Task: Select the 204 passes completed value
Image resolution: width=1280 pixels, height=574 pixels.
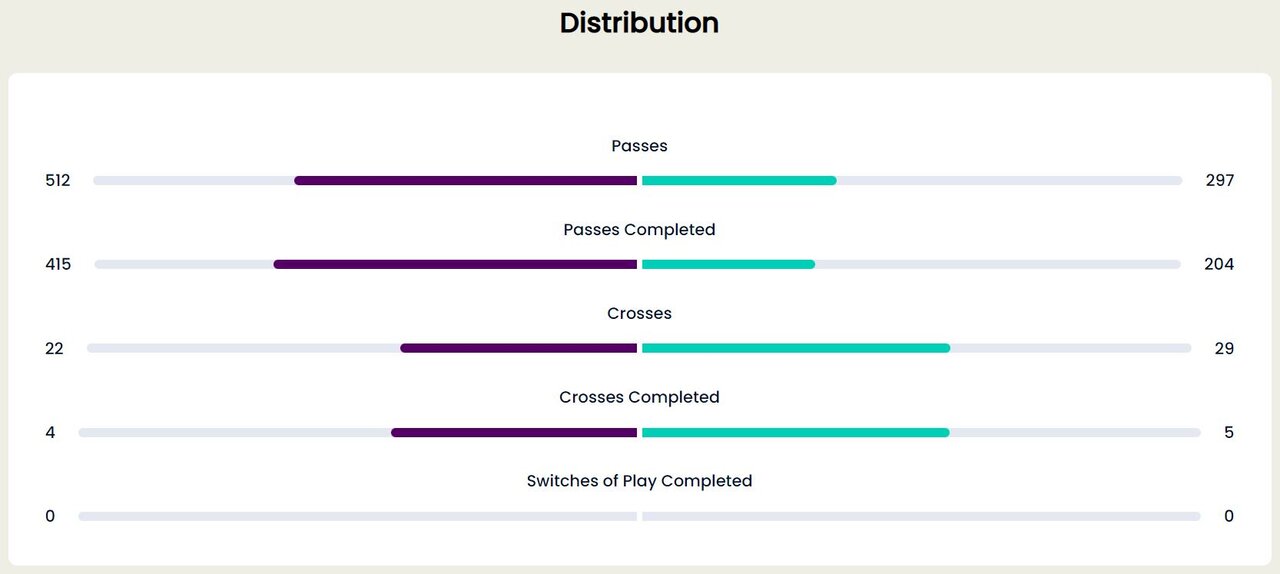Action: 1219,265
